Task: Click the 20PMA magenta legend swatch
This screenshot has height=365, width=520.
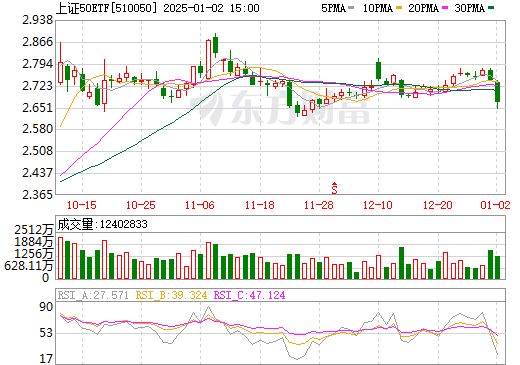Action: pos(445,8)
